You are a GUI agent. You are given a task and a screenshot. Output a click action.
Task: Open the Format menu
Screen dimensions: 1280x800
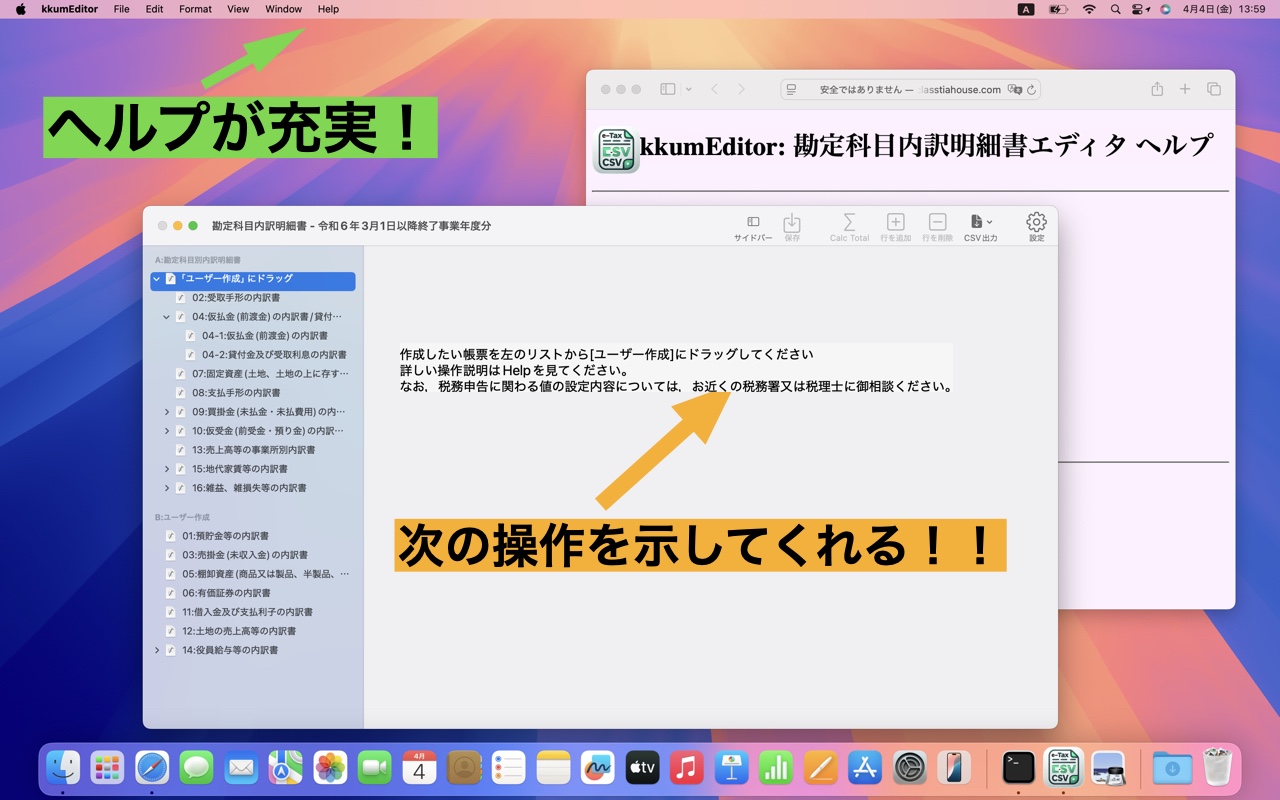[x=195, y=9]
